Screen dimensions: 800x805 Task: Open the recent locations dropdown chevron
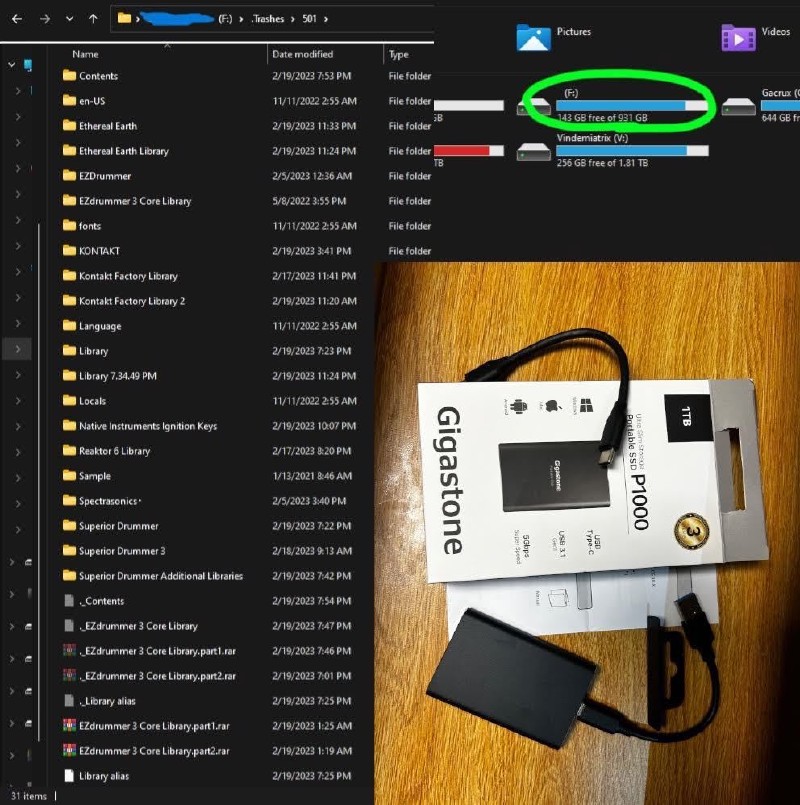pyautogui.click(x=68, y=18)
